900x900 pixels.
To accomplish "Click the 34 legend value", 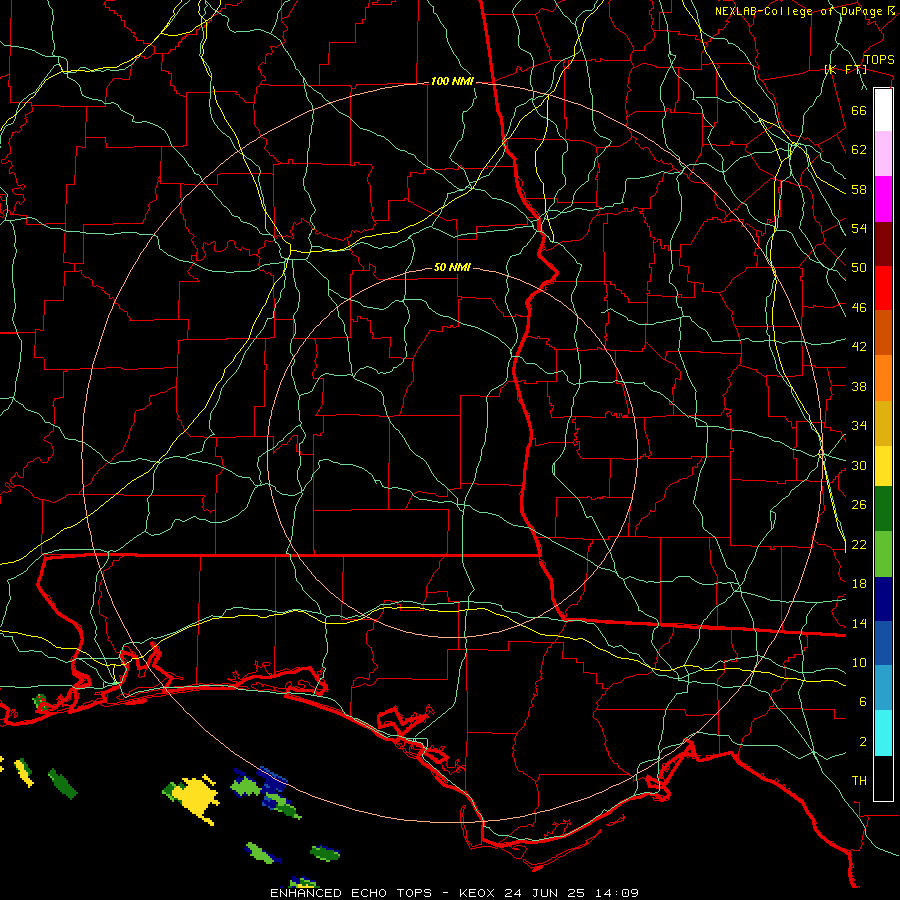I will point(859,426).
